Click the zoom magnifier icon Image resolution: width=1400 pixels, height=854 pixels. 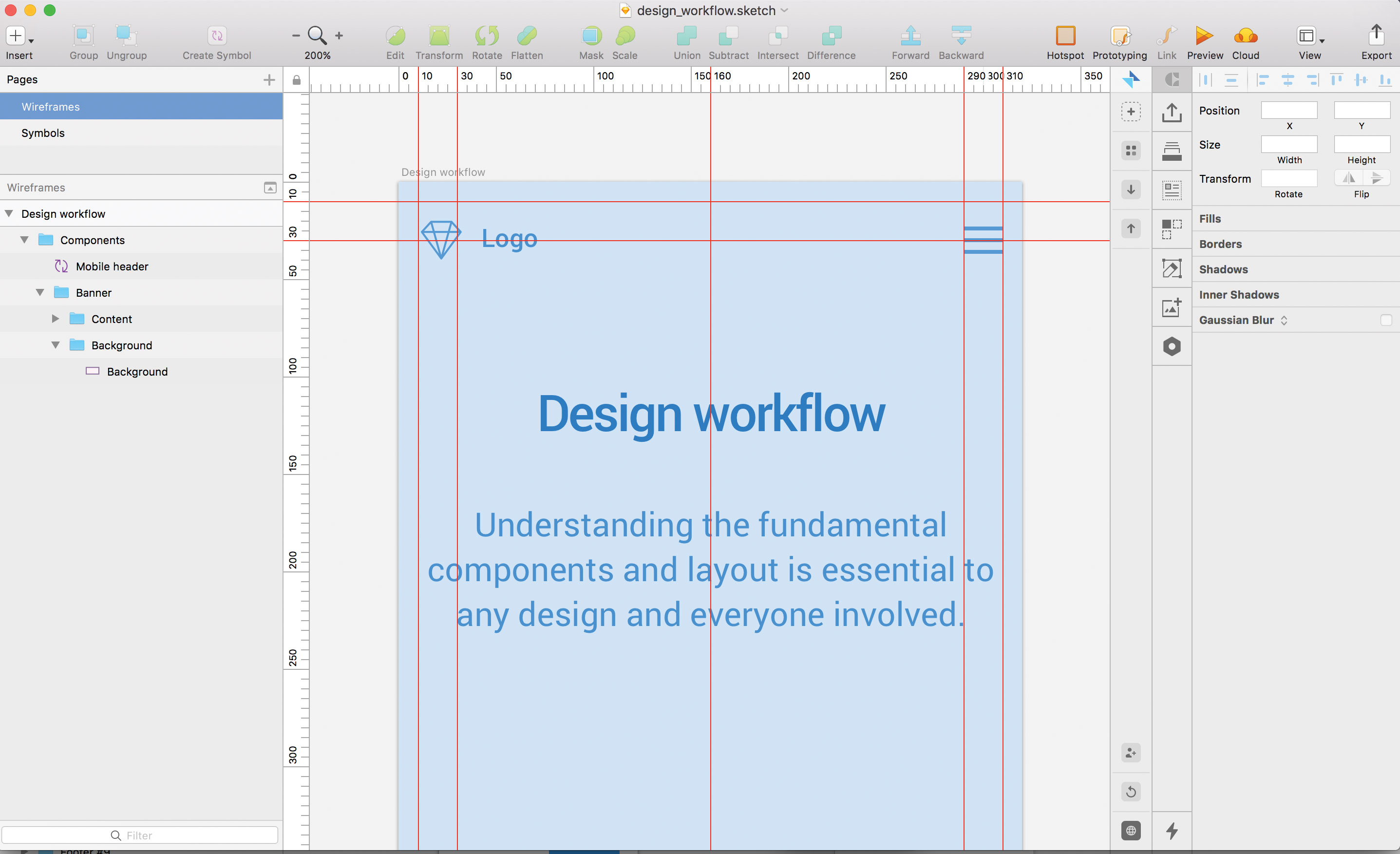pyautogui.click(x=317, y=35)
